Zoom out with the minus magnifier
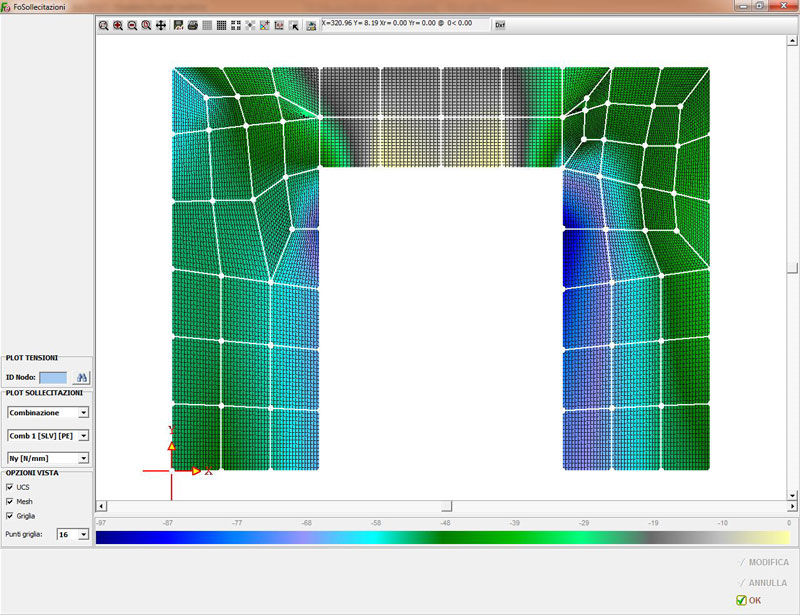The width and height of the screenshot is (800, 615). (x=132, y=26)
